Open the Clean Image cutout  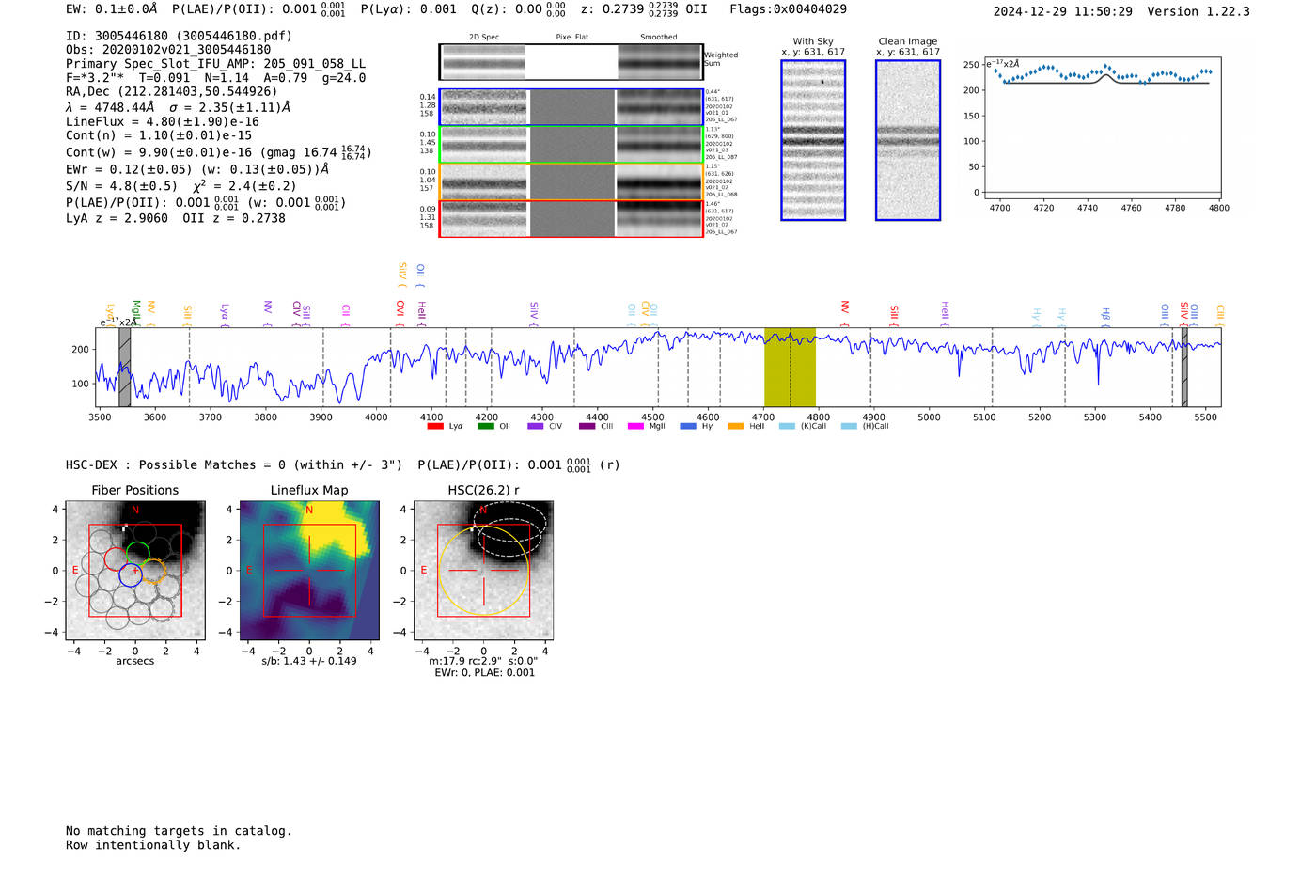pos(908,140)
